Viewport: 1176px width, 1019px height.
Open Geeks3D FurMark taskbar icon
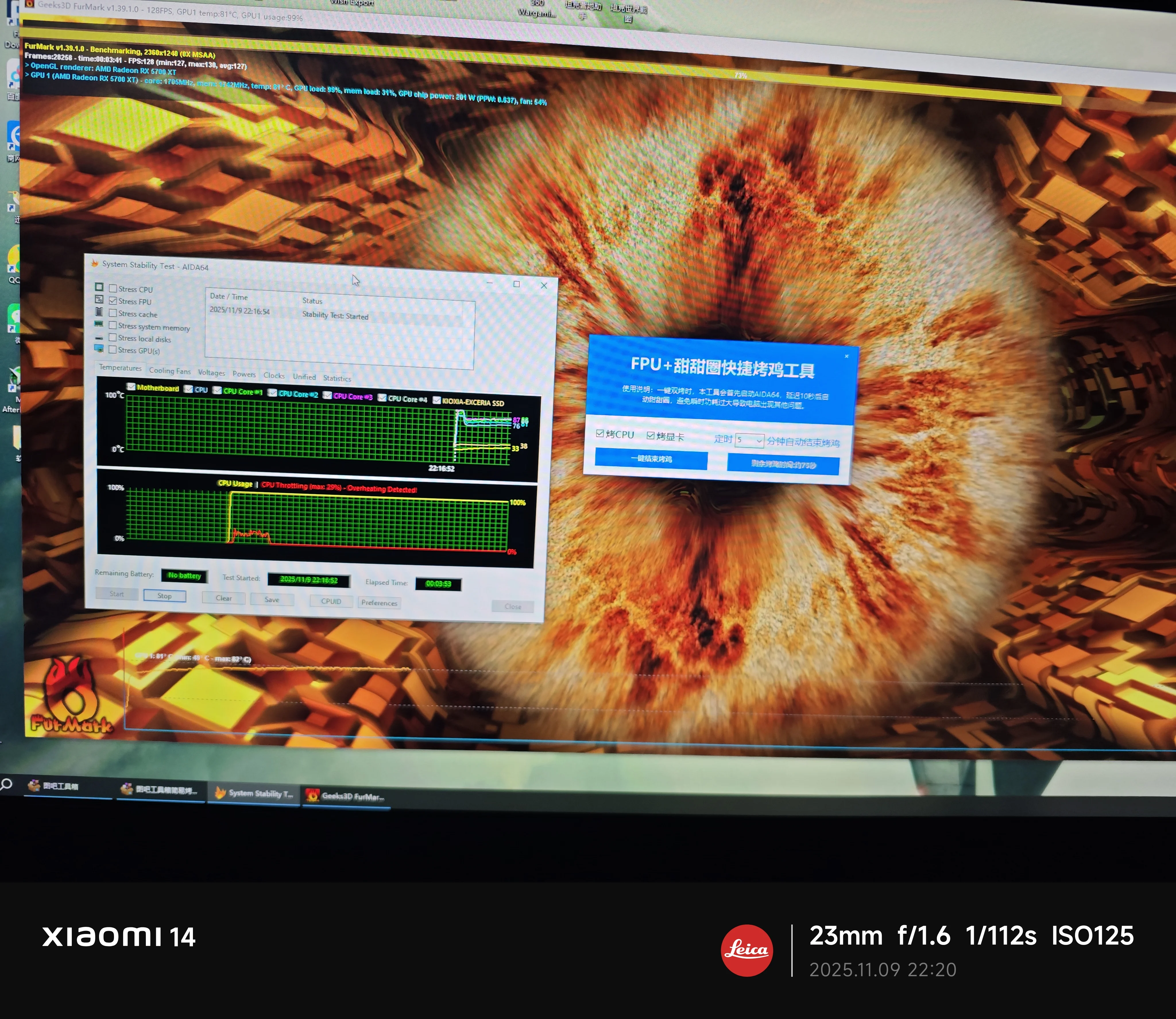[x=313, y=795]
